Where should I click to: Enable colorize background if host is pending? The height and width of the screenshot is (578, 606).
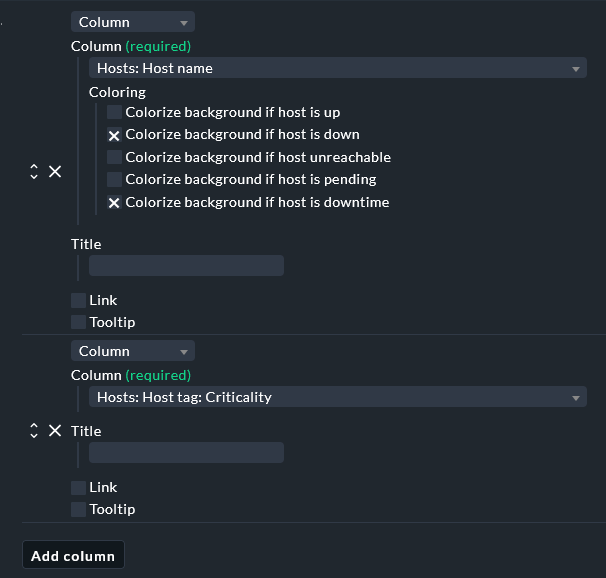(115, 179)
